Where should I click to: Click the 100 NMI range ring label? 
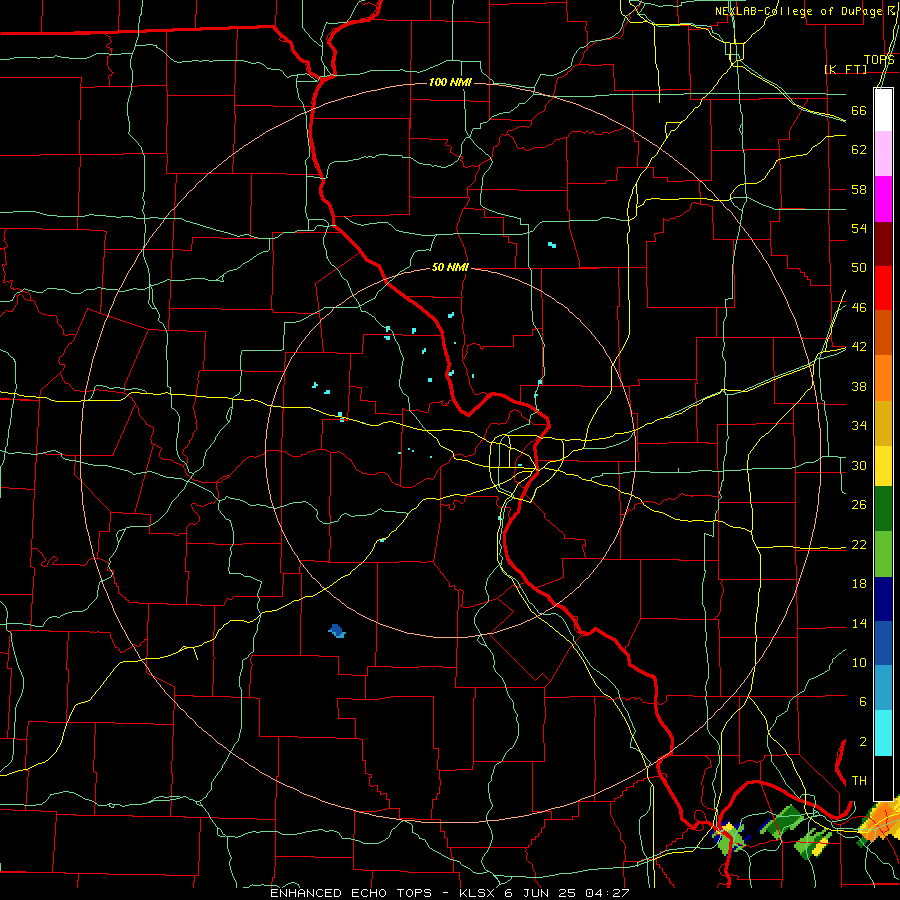[x=450, y=83]
